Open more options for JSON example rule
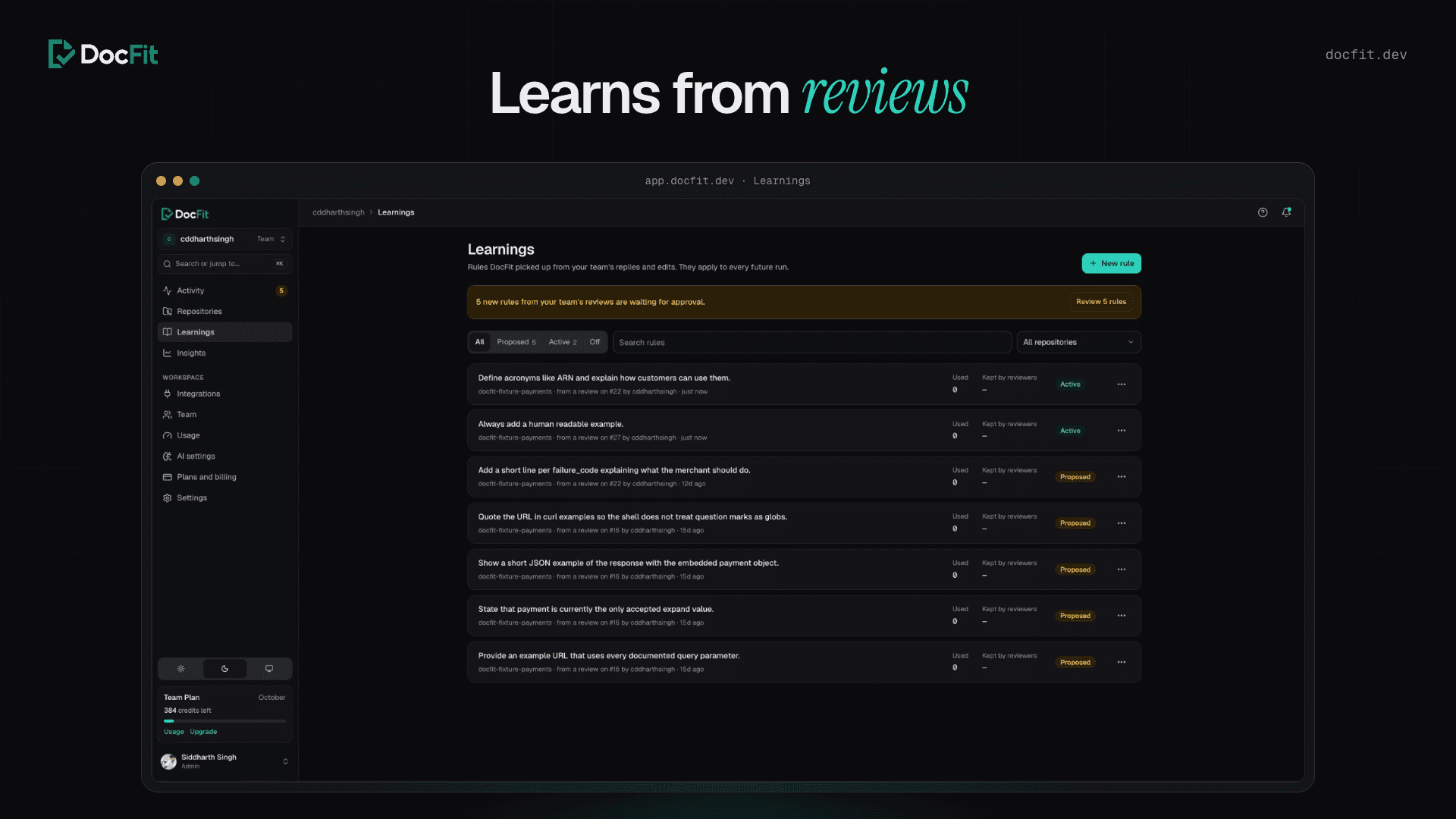 point(1122,570)
